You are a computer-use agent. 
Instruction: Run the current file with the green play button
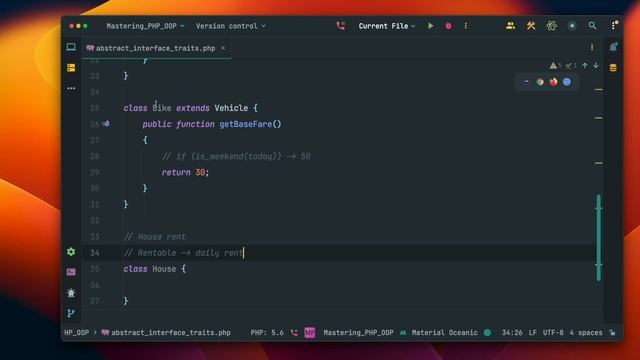point(431,26)
